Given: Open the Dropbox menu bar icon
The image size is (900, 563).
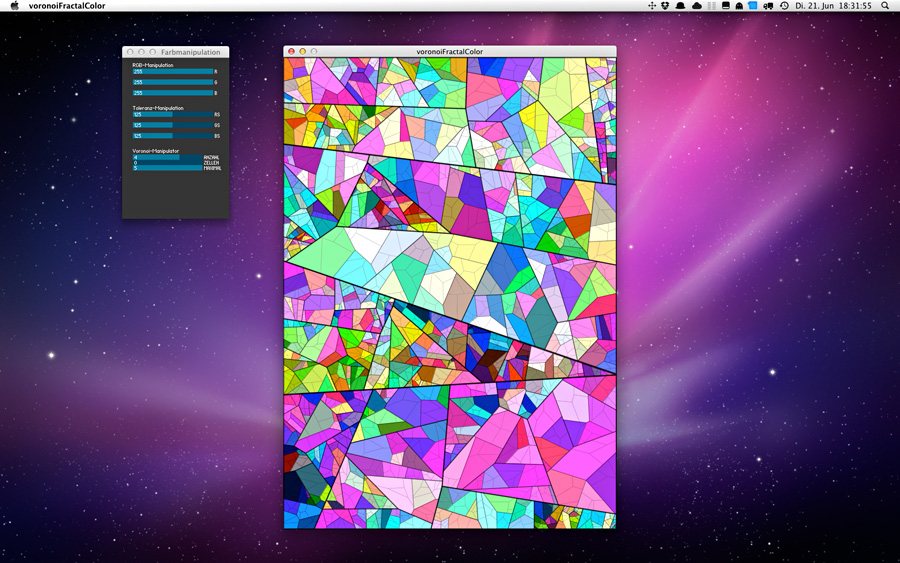Looking at the screenshot, I should coord(665,6).
